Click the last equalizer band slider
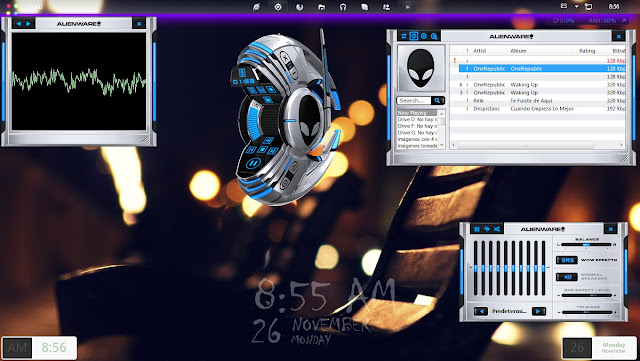 [x=543, y=268]
